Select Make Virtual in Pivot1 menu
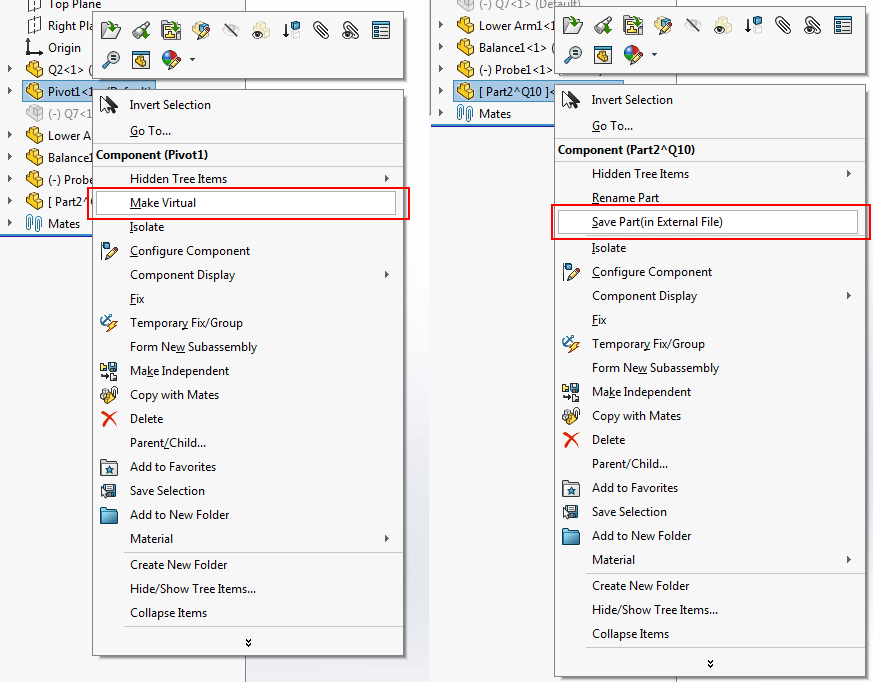Image resolution: width=873 pixels, height=682 pixels. coord(163,203)
